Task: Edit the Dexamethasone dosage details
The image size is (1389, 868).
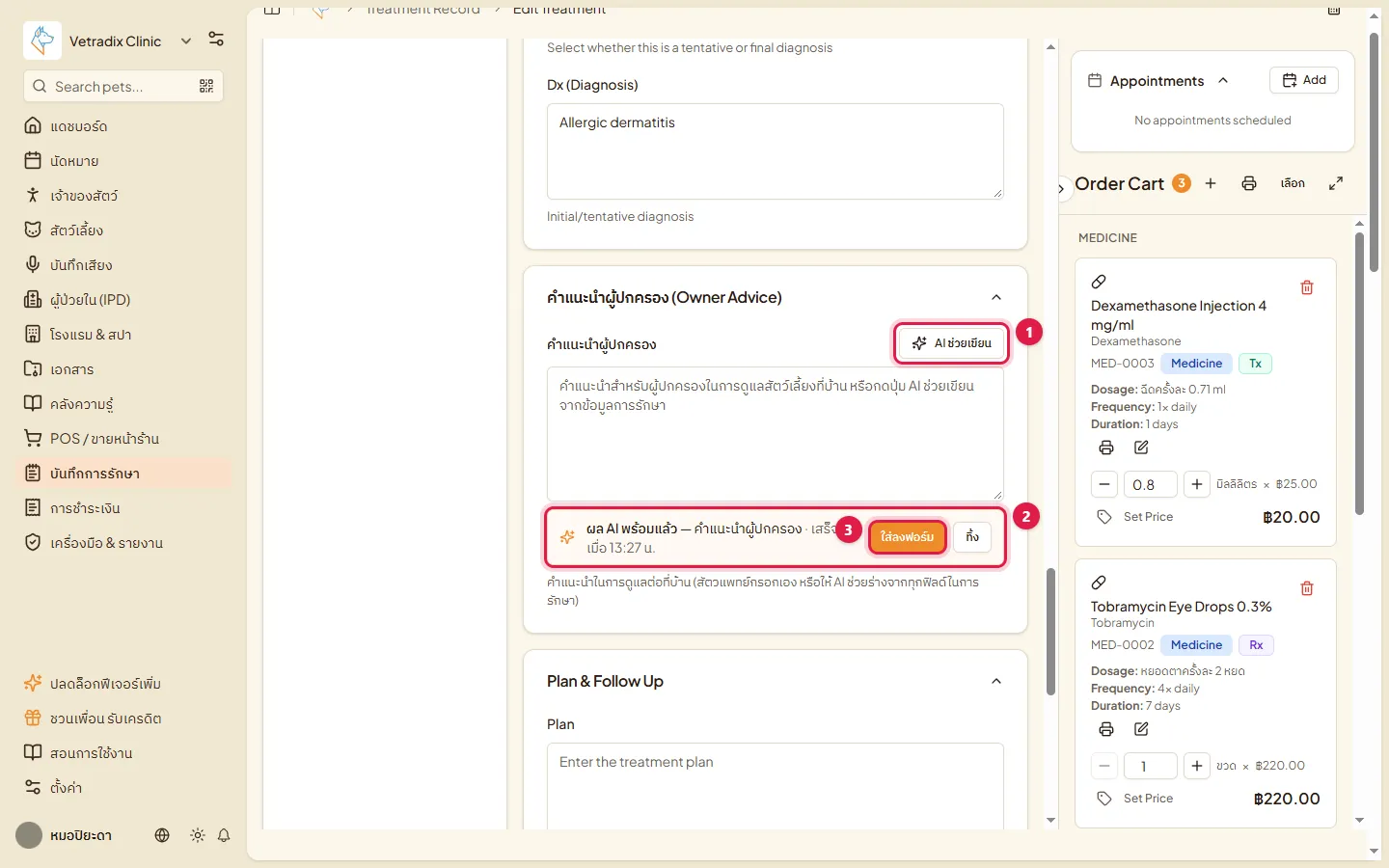Action: coord(1141,448)
